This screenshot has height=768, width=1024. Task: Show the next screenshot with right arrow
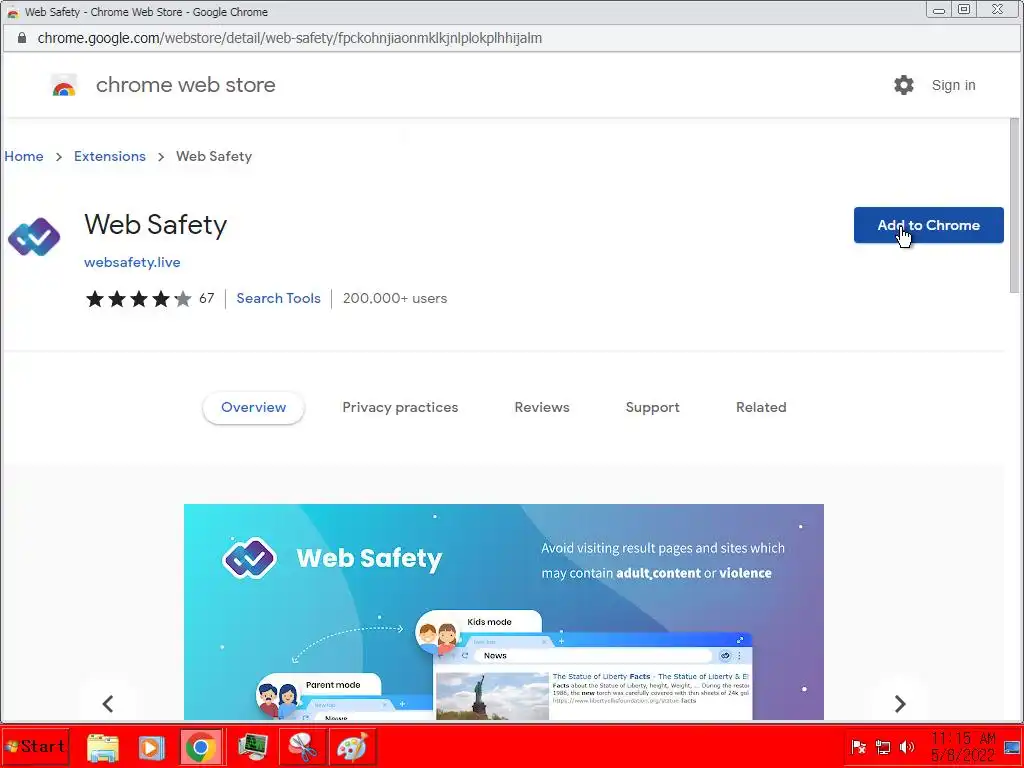click(900, 703)
